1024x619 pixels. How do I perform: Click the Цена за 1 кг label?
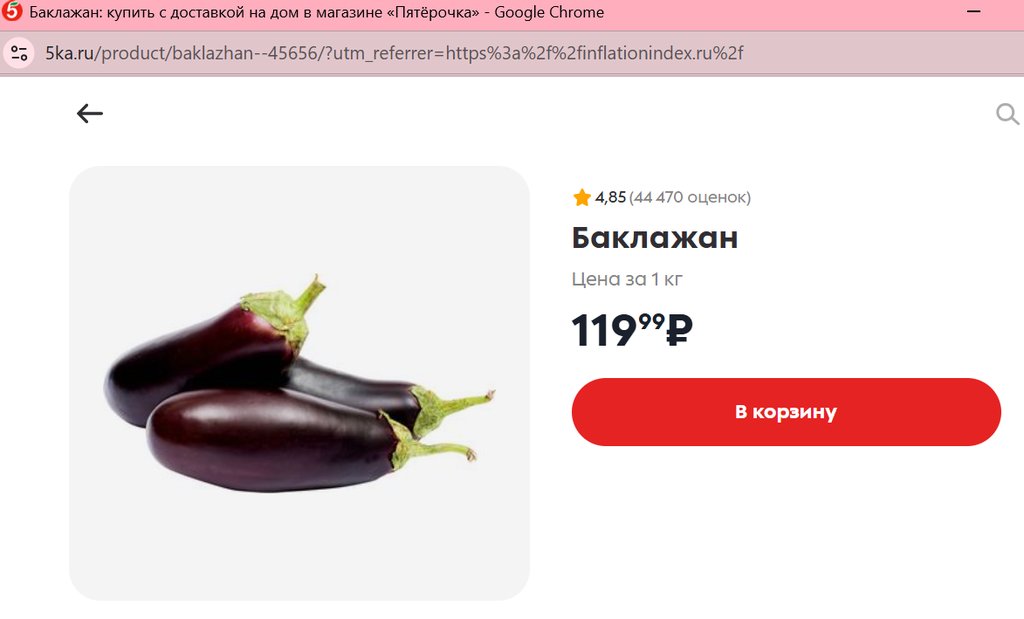point(627,279)
